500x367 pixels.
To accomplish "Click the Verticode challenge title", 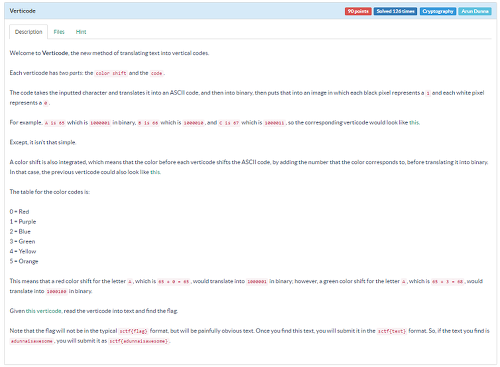I will [x=22, y=11].
